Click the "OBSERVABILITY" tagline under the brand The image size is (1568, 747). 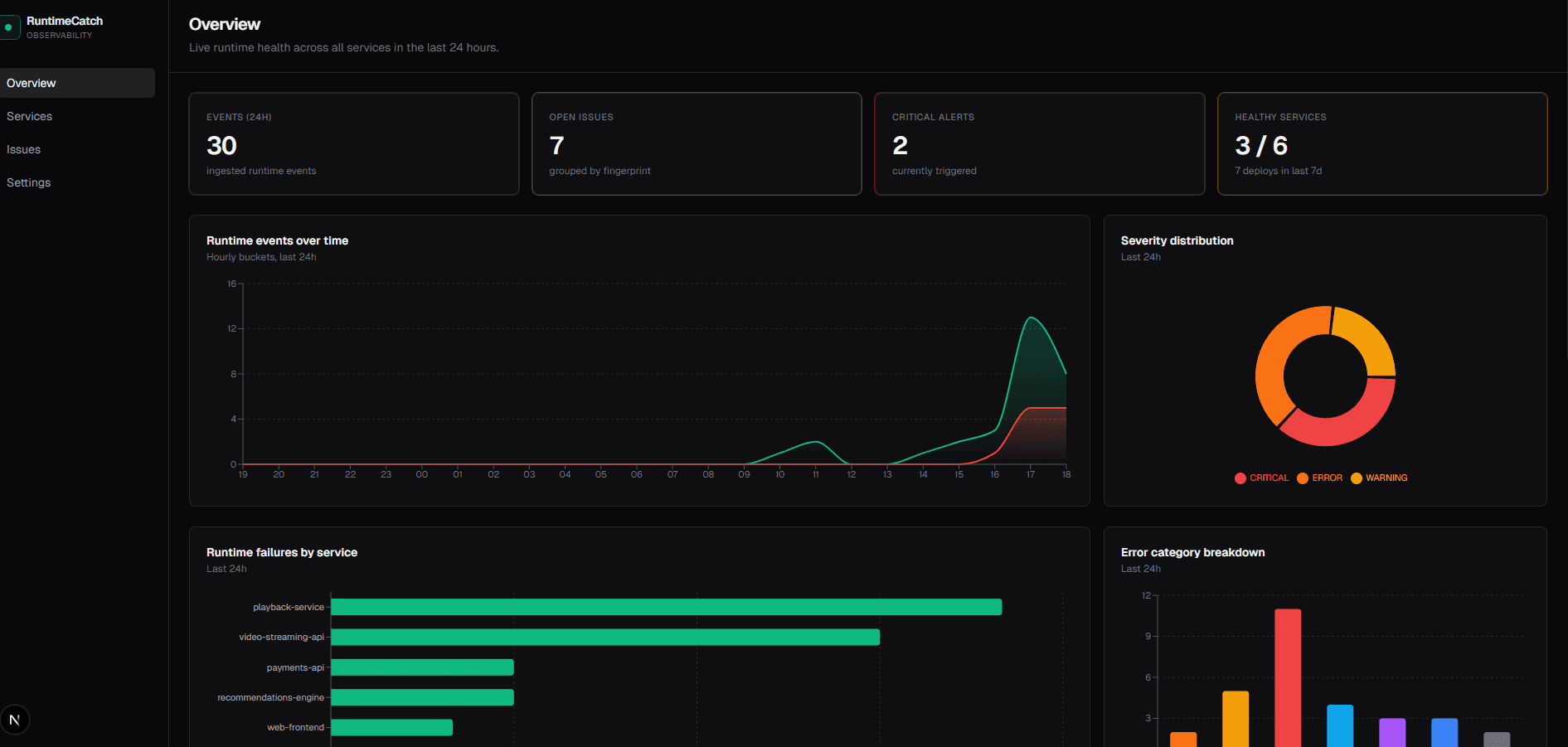[x=59, y=36]
